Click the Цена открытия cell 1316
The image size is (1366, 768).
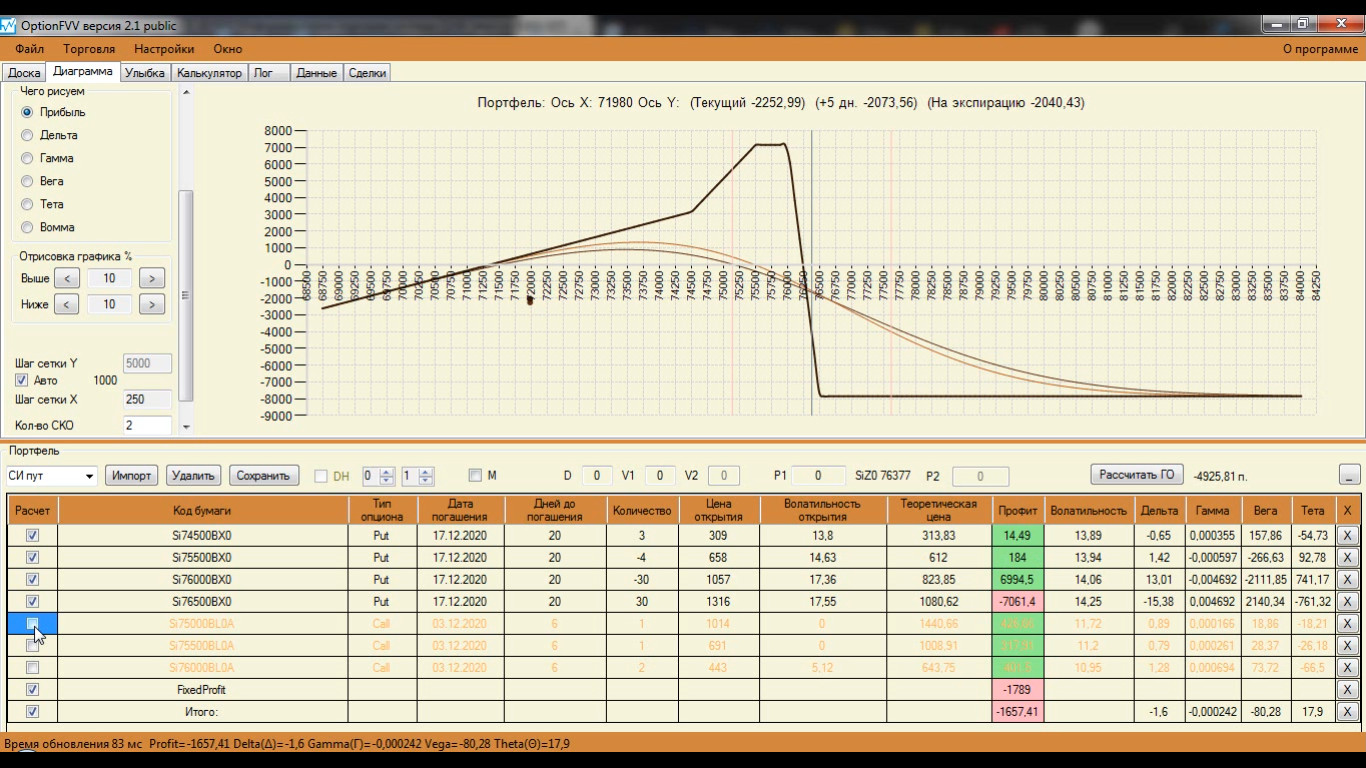pos(719,602)
